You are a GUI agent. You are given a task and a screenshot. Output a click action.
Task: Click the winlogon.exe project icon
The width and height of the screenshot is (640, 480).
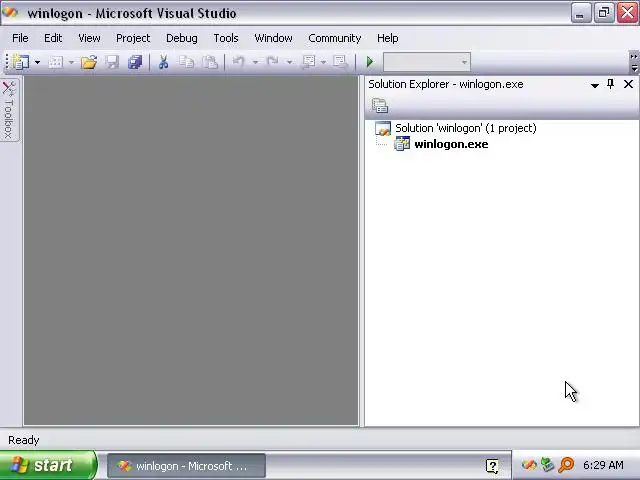(402, 144)
